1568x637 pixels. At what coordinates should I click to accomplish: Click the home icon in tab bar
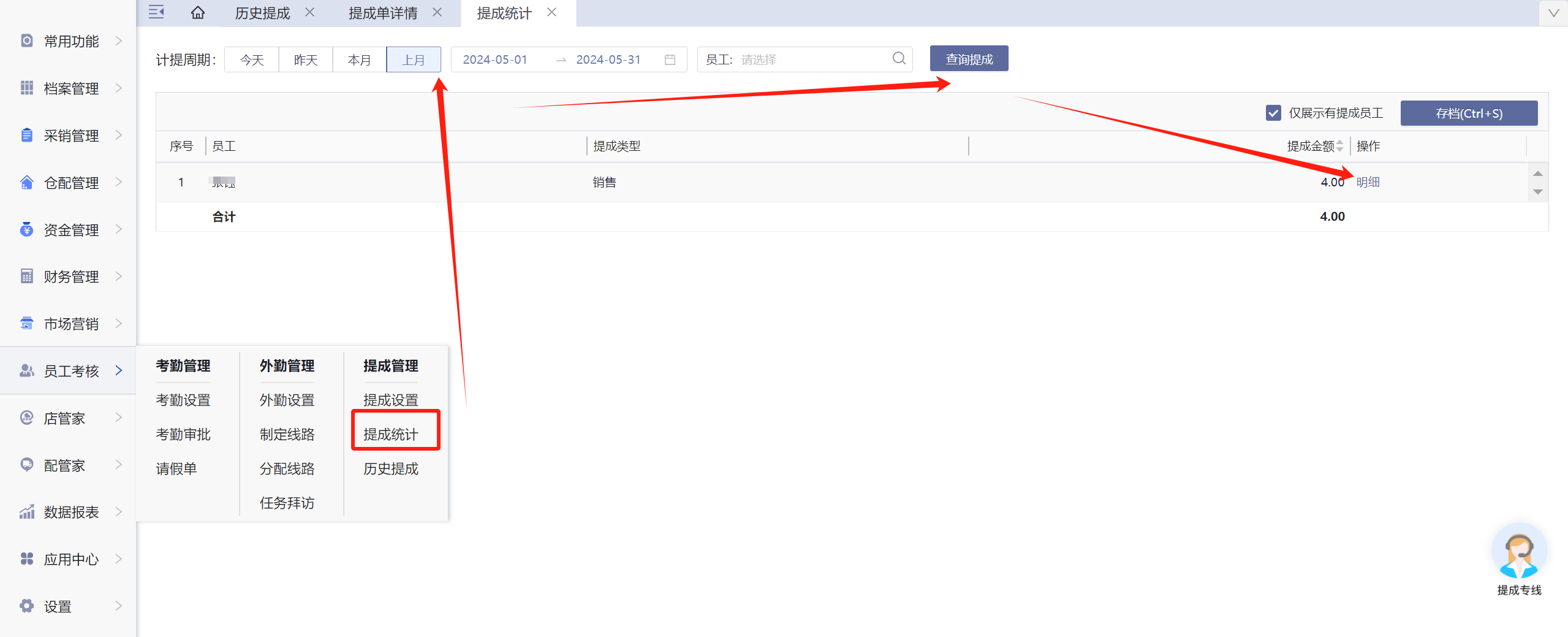197,13
